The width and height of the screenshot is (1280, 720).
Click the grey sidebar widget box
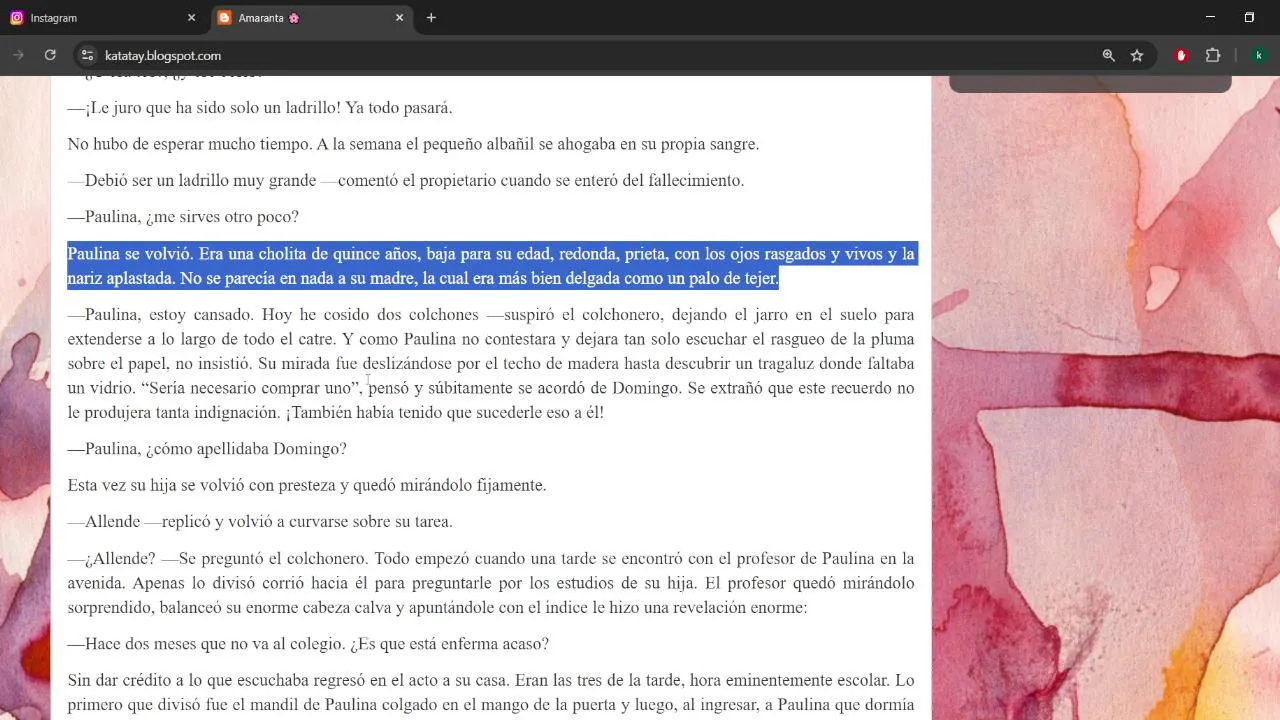click(1090, 84)
